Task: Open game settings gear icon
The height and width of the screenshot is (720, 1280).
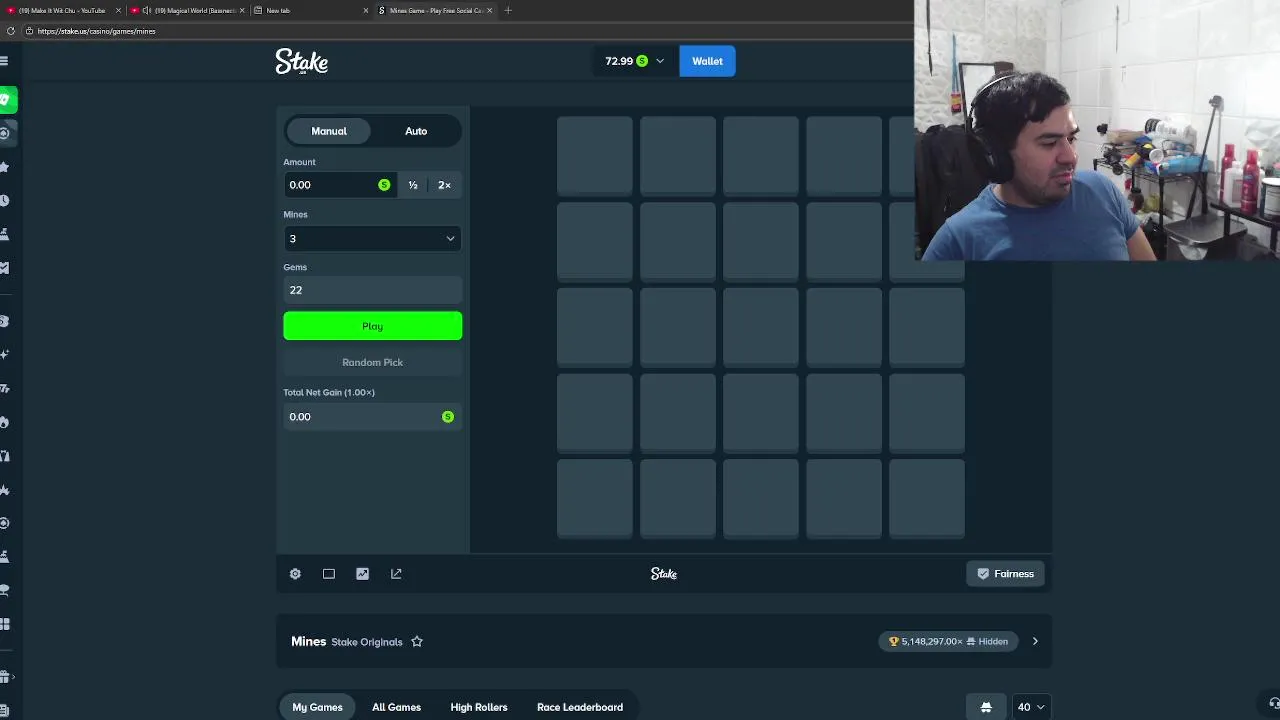Action: pos(295,574)
